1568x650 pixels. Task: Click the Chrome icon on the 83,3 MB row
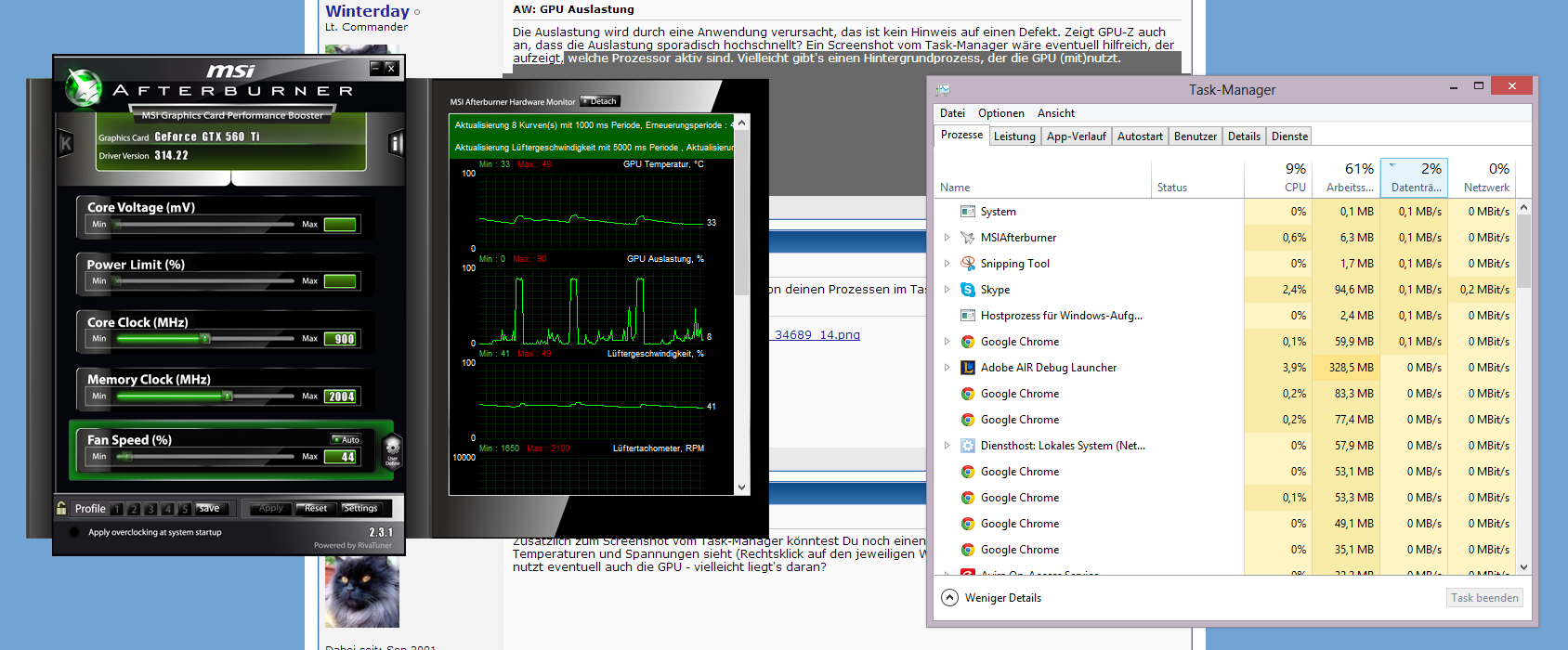pyautogui.click(x=968, y=394)
